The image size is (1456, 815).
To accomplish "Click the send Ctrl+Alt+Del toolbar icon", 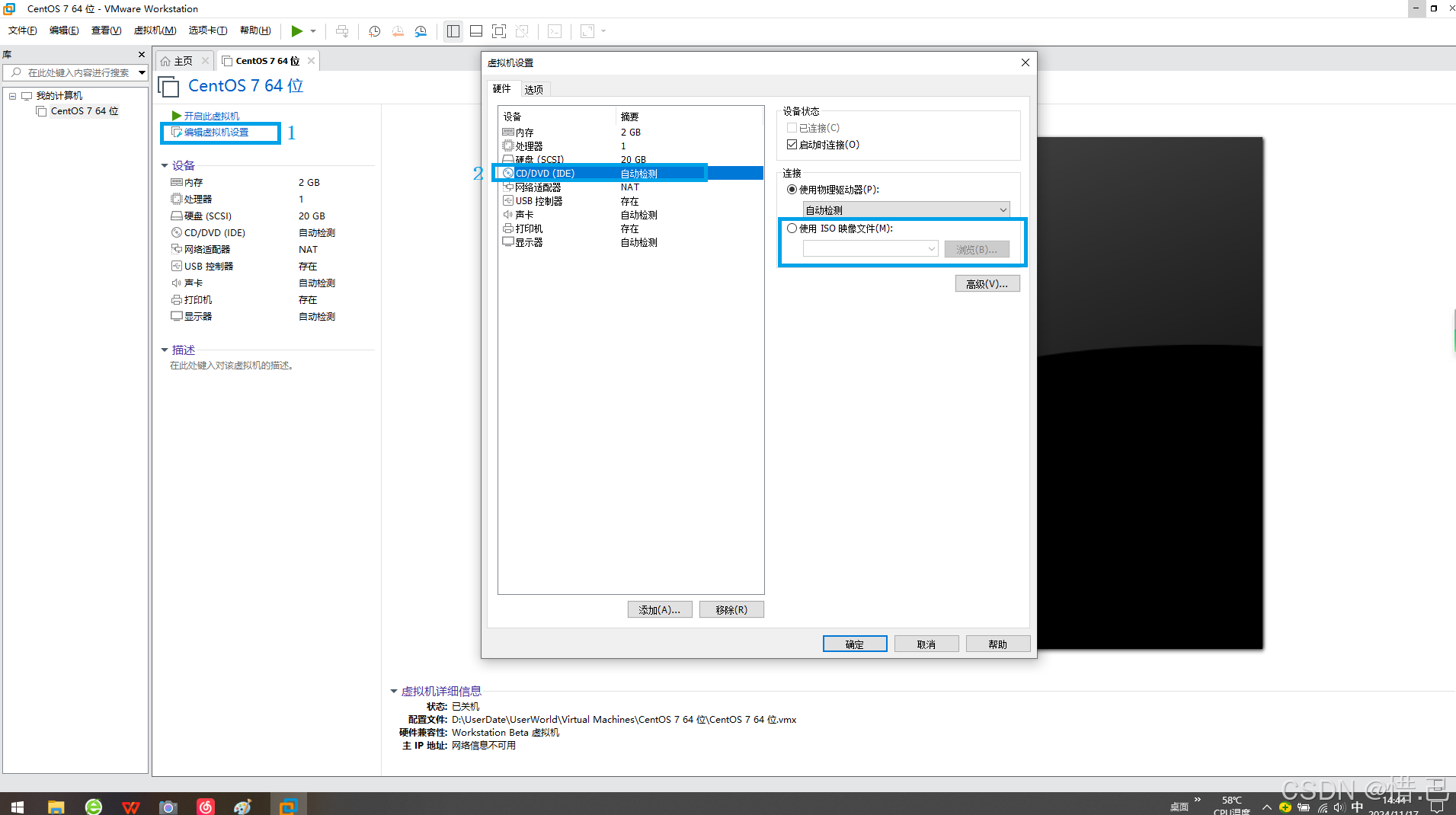I will tap(342, 31).
